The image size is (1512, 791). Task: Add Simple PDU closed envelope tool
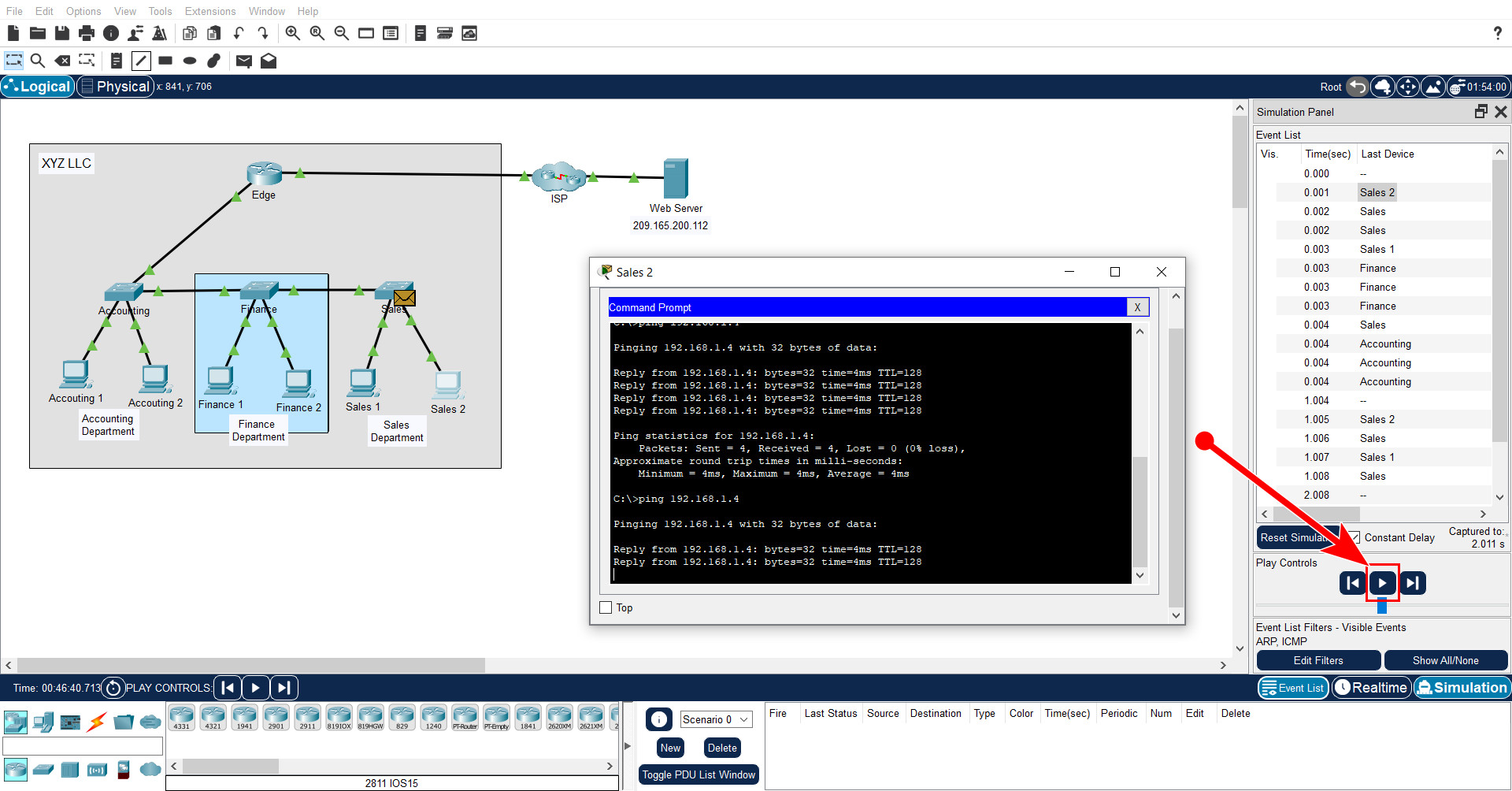click(x=243, y=61)
